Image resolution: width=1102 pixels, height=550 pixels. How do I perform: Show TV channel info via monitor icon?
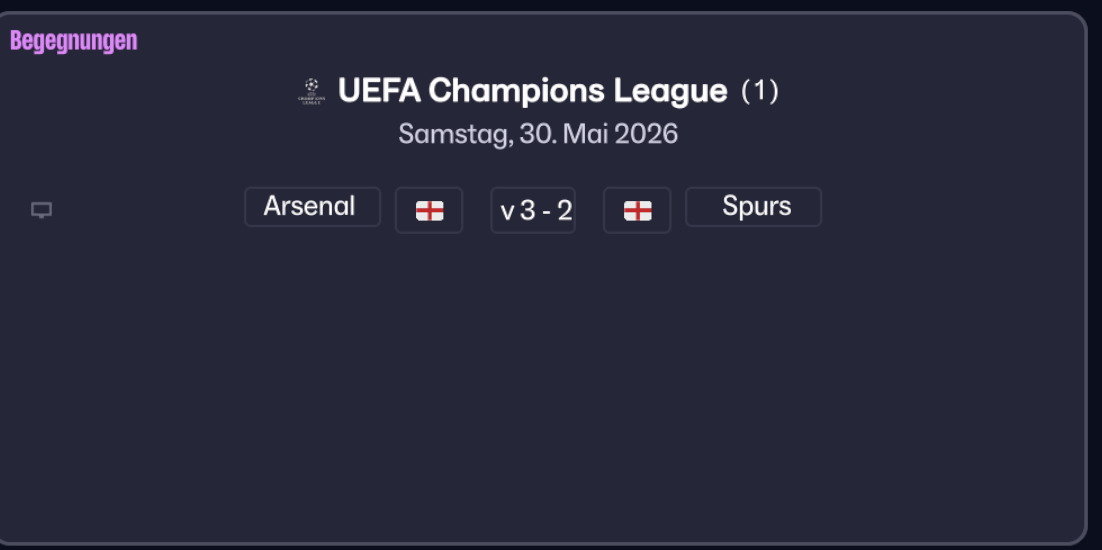(x=41, y=210)
